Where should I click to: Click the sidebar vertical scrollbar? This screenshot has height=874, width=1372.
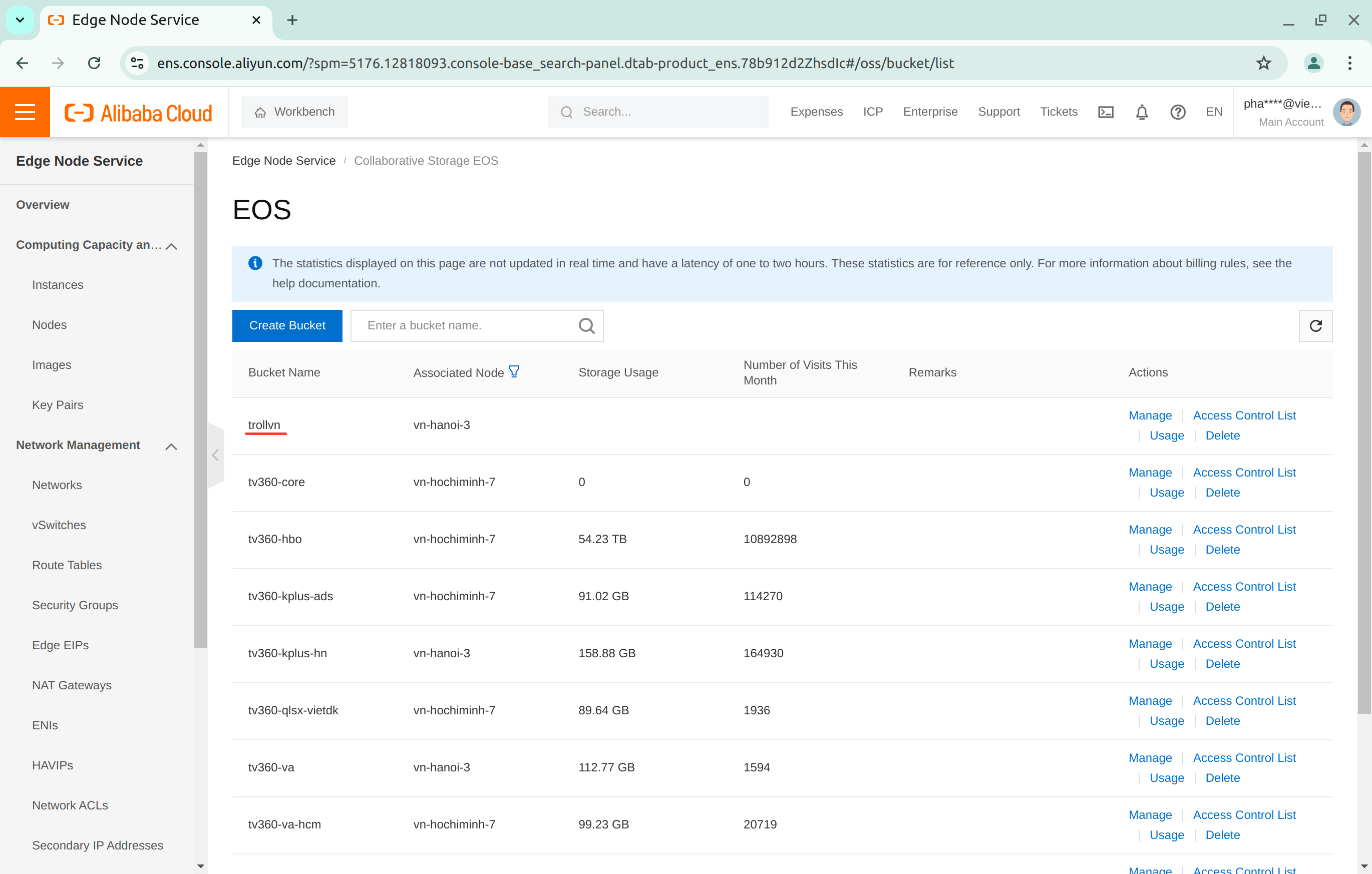tap(201, 399)
